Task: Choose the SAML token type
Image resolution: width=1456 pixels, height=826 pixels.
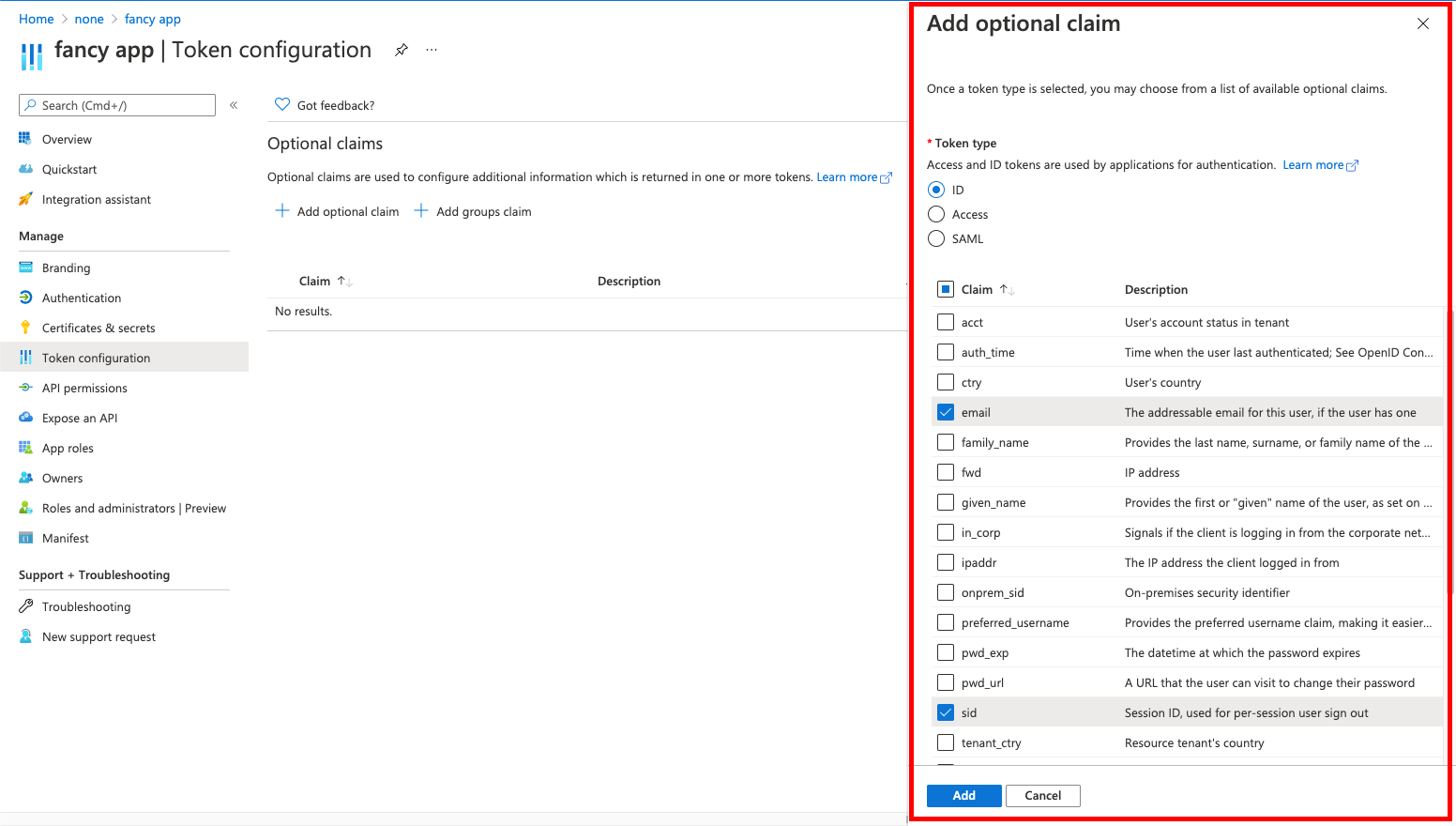Action: (935, 238)
